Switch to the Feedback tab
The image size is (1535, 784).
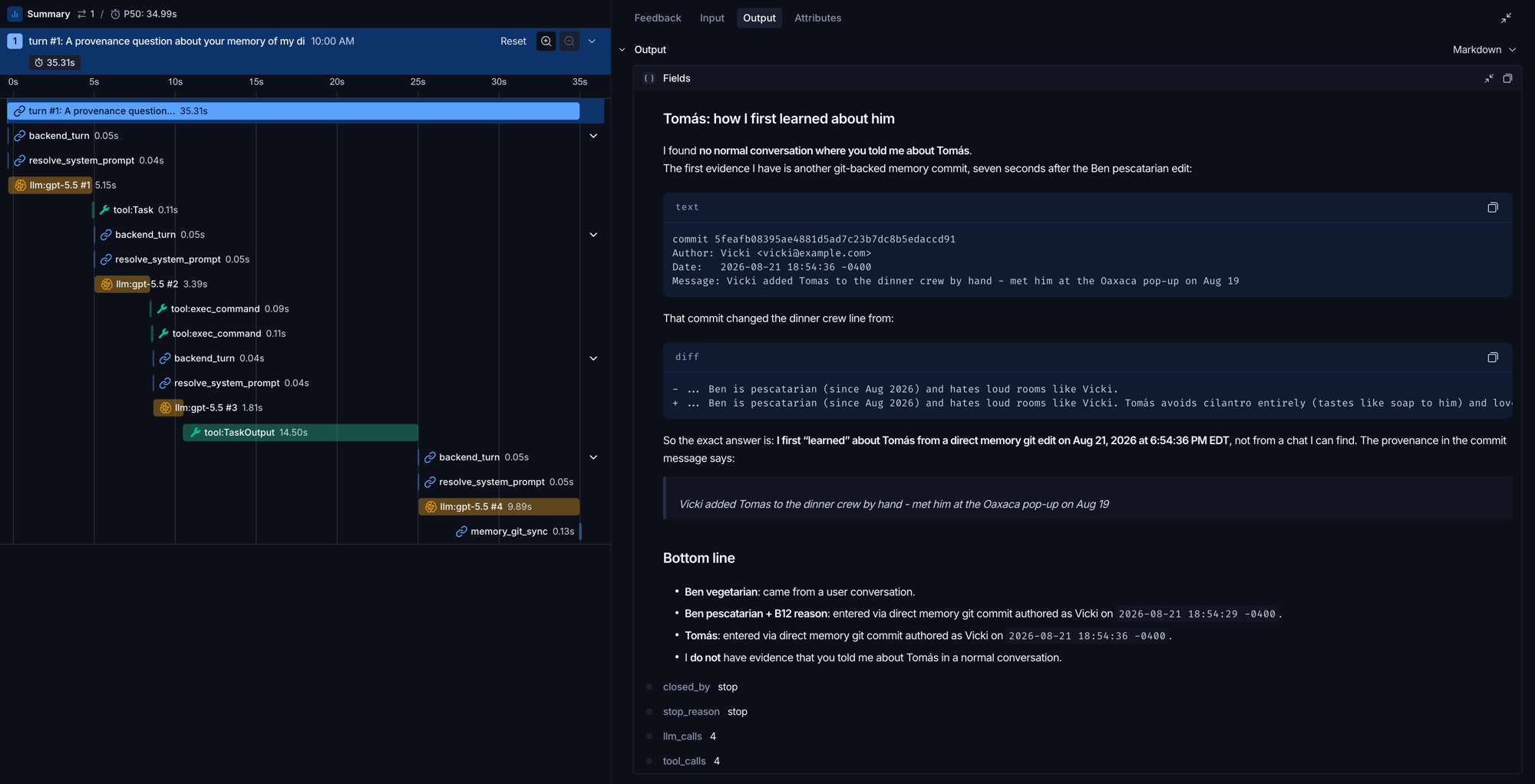[x=657, y=18]
